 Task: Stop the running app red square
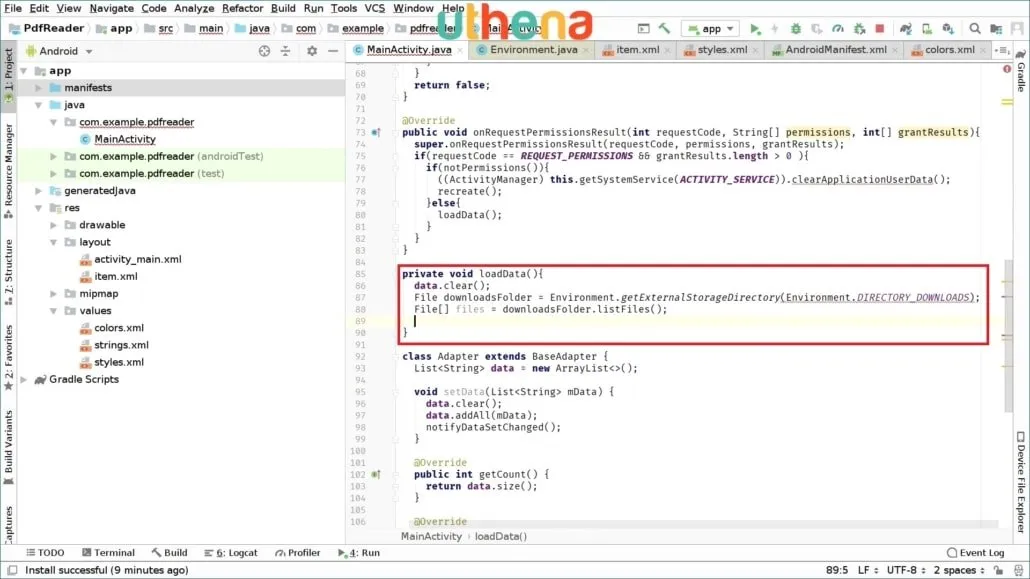(880, 29)
